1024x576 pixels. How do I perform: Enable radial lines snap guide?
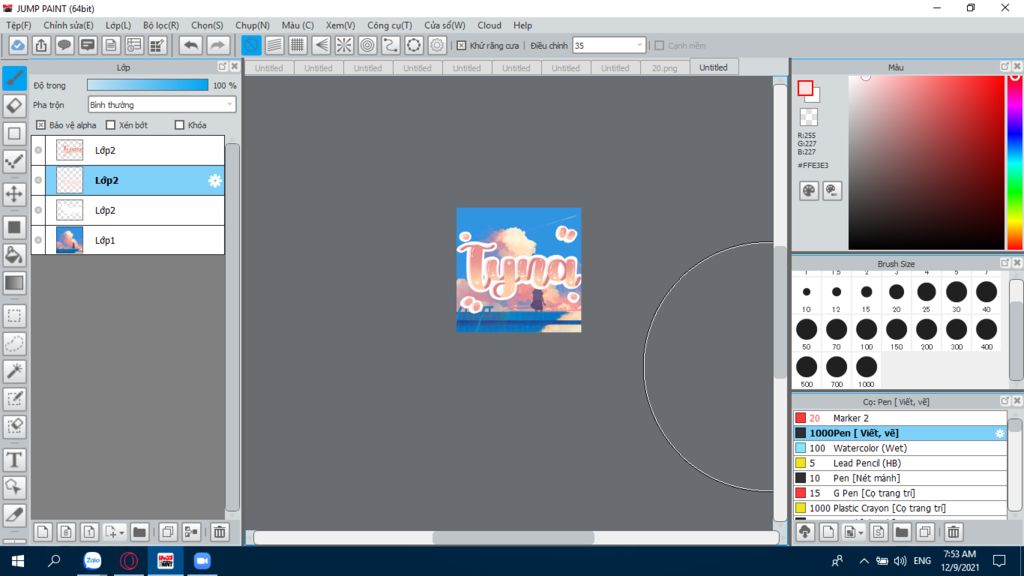344,45
